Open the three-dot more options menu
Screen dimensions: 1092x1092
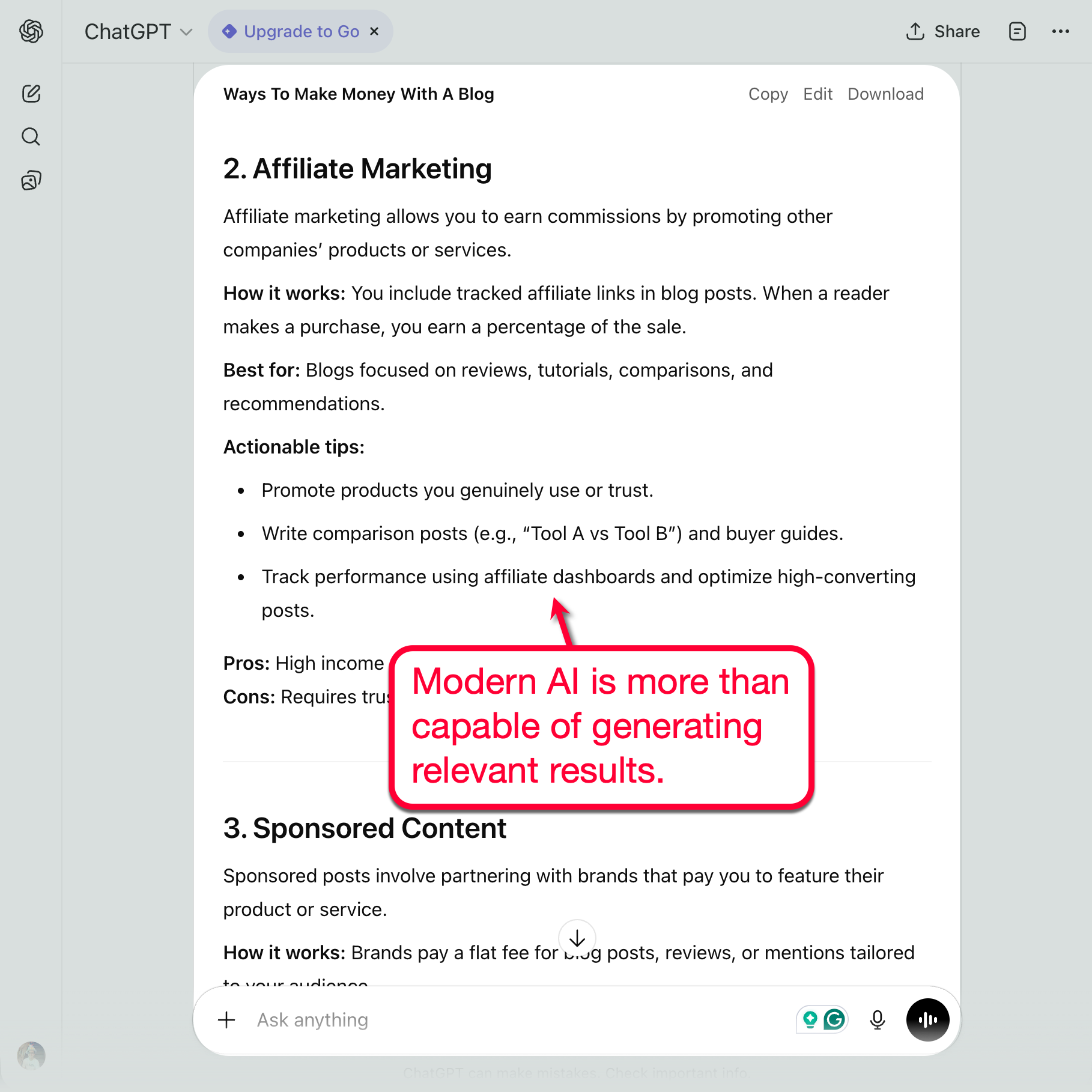tap(1060, 31)
